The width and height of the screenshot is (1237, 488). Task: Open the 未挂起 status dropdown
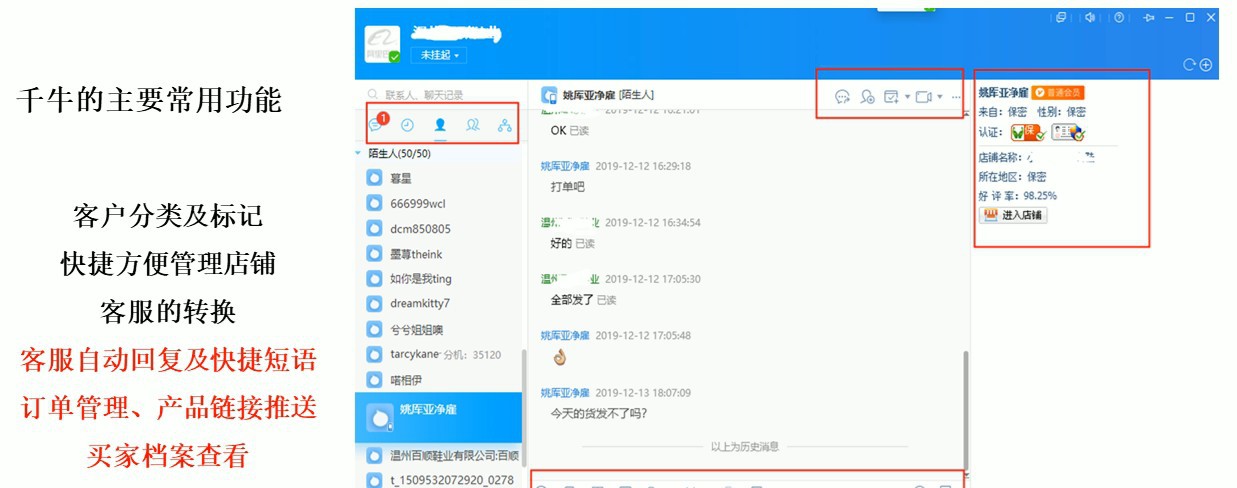[x=438, y=56]
